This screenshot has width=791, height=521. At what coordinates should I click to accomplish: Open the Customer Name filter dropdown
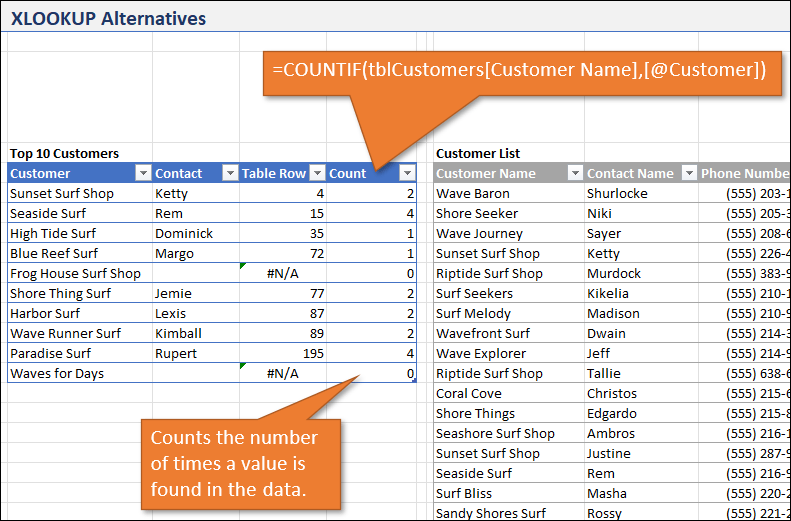(x=573, y=173)
